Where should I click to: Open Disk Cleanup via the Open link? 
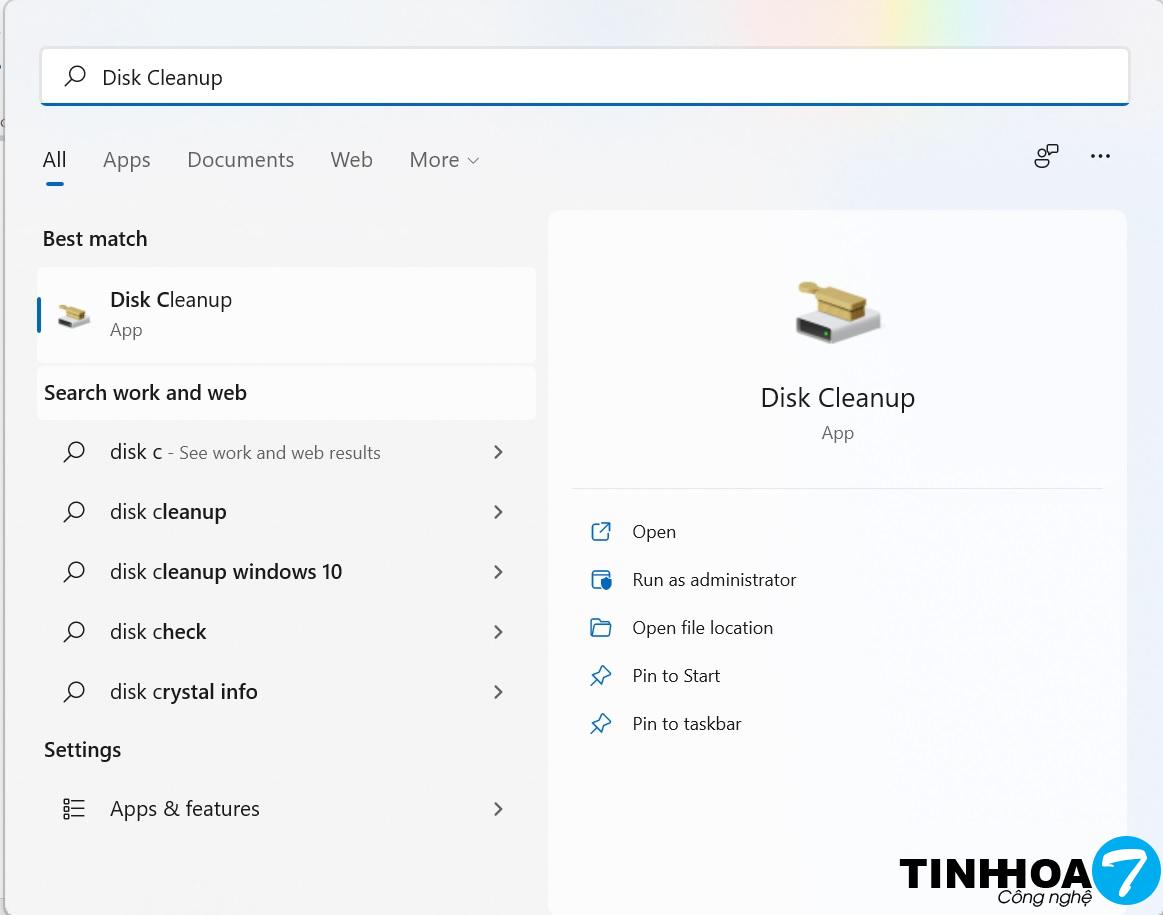click(x=654, y=532)
